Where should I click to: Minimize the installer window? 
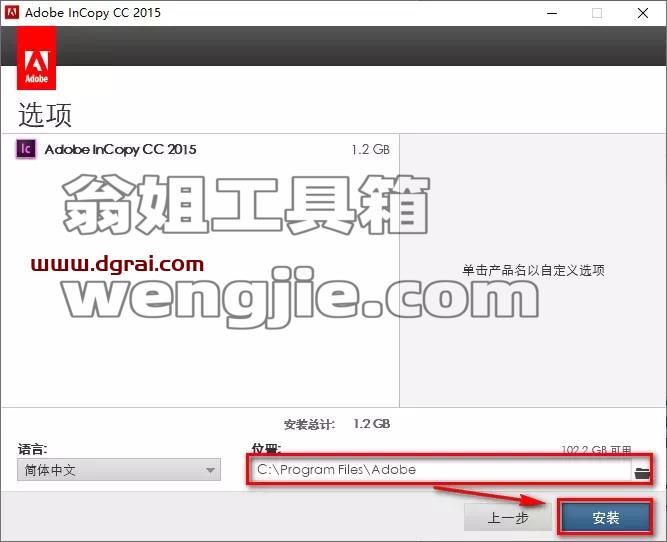click(x=552, y=13)
